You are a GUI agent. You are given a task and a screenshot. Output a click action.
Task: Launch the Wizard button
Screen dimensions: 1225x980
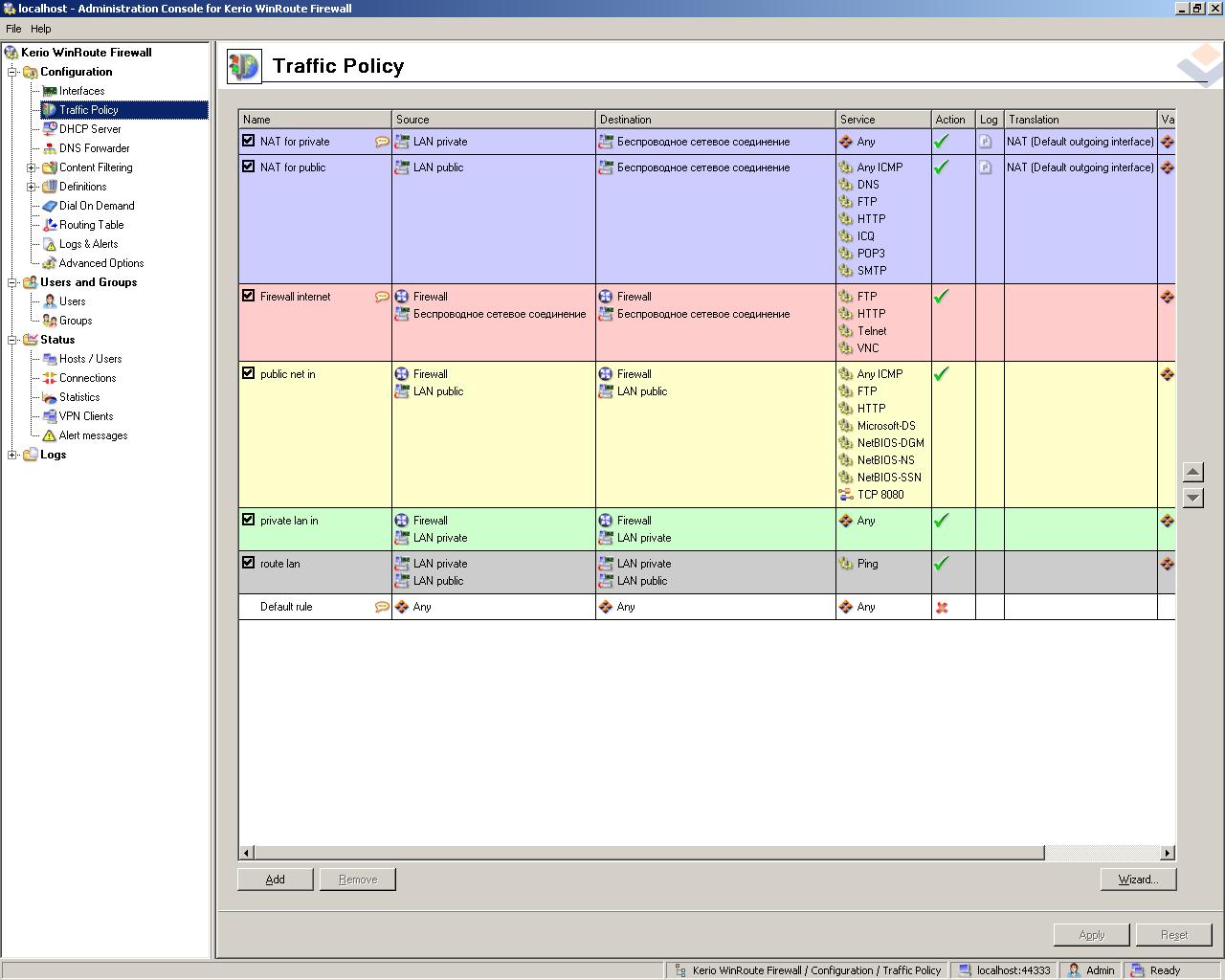[1138, 880]
